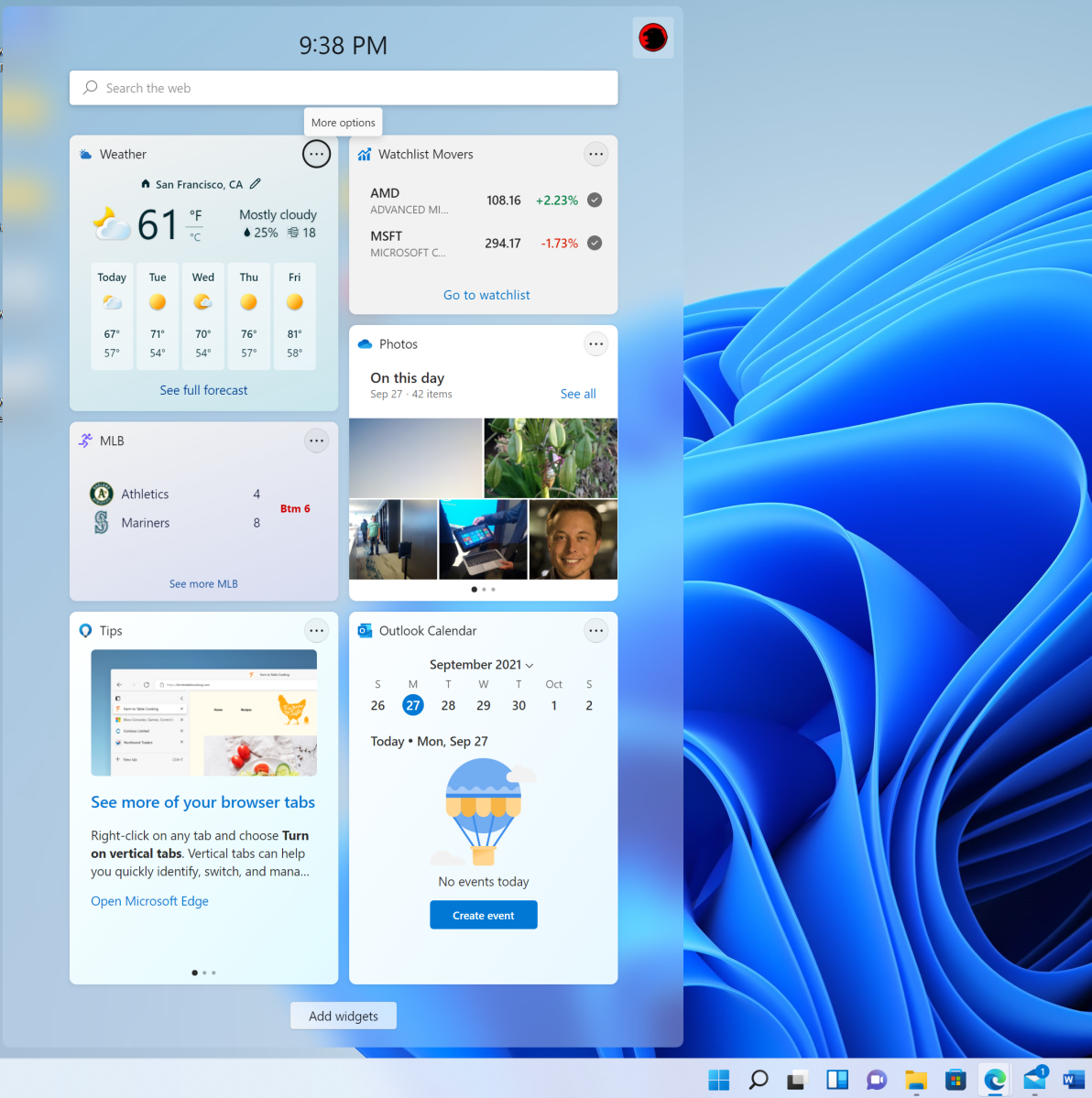Screen dimensions: 1092x1098
Task: Click the Photos OneDrive cloud icon
Action: click(x=365, y=343)
